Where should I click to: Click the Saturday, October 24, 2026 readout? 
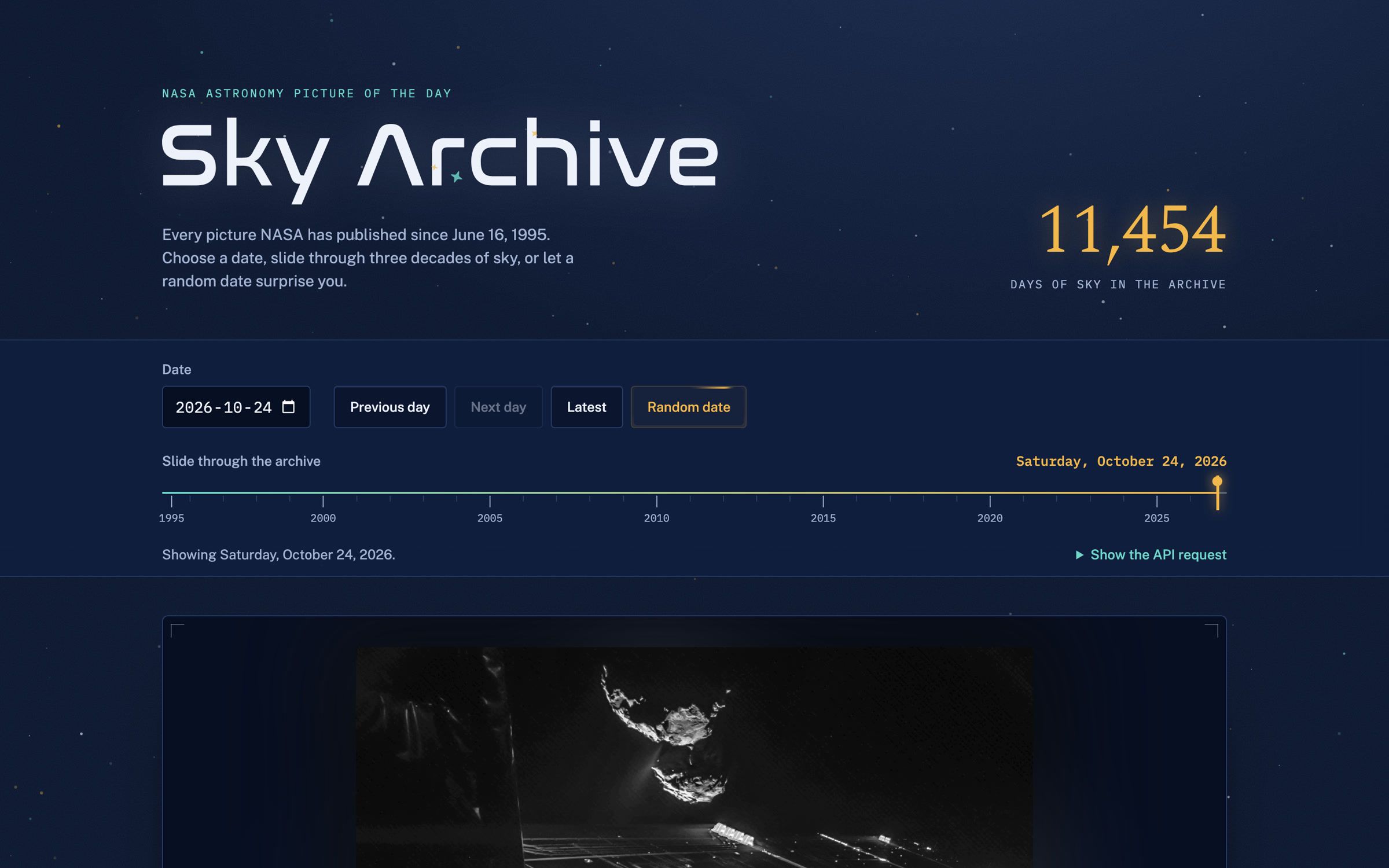click(x=1121, y=461)
